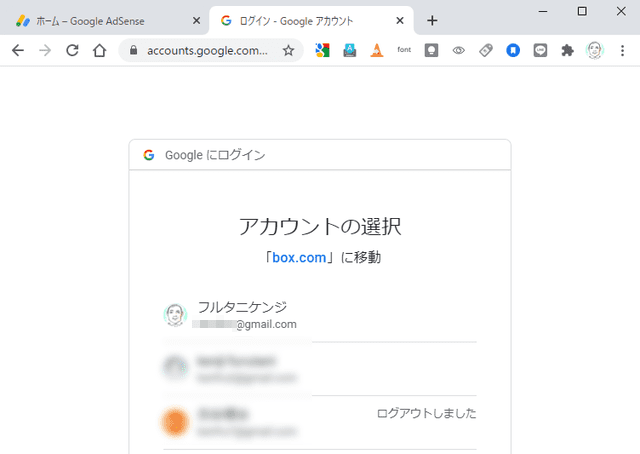Reload the current page
Screen dimensions: 640x454
[x=72, y=51]
